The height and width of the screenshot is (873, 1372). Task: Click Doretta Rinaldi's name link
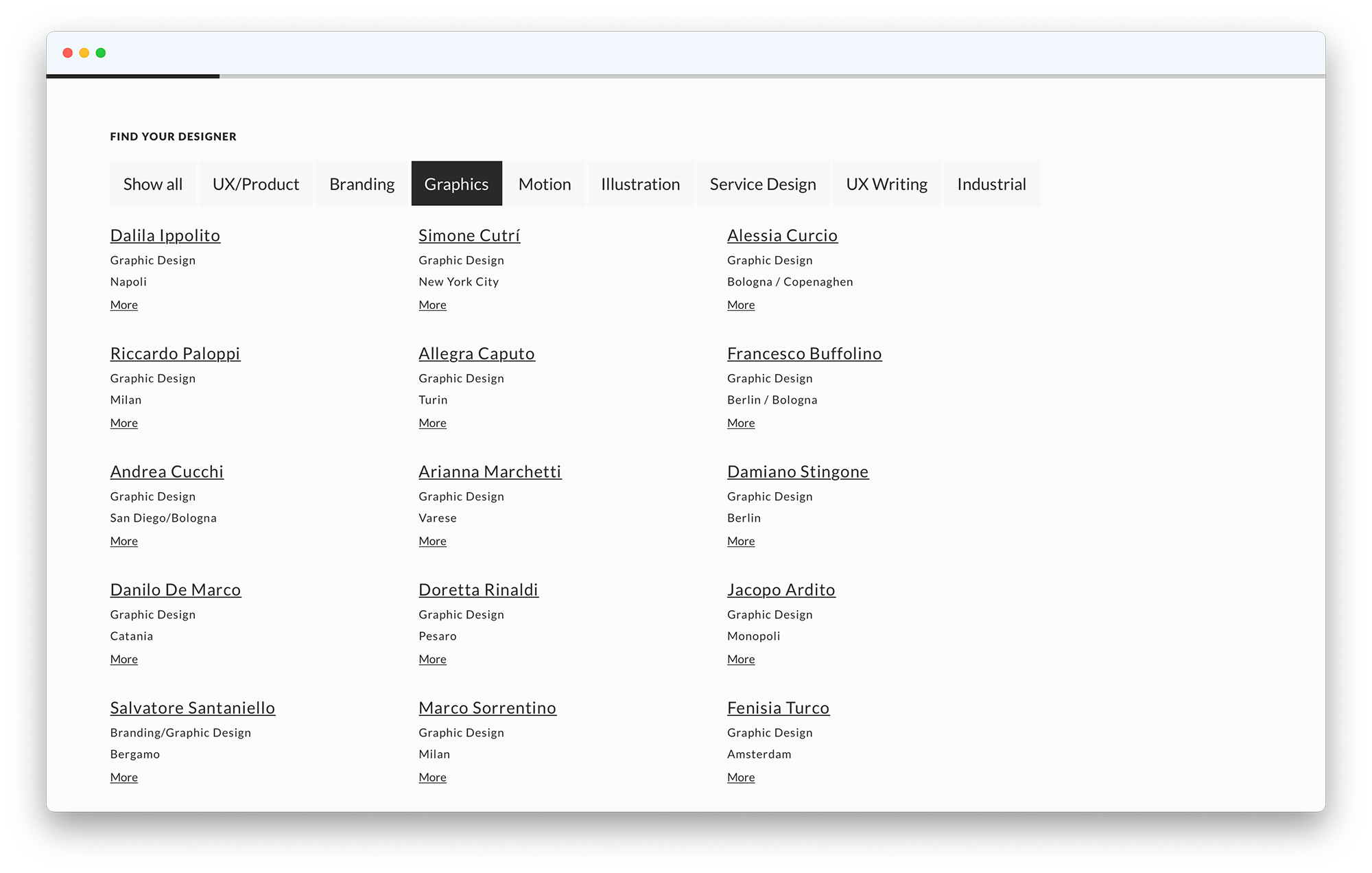tap(479, 590)
